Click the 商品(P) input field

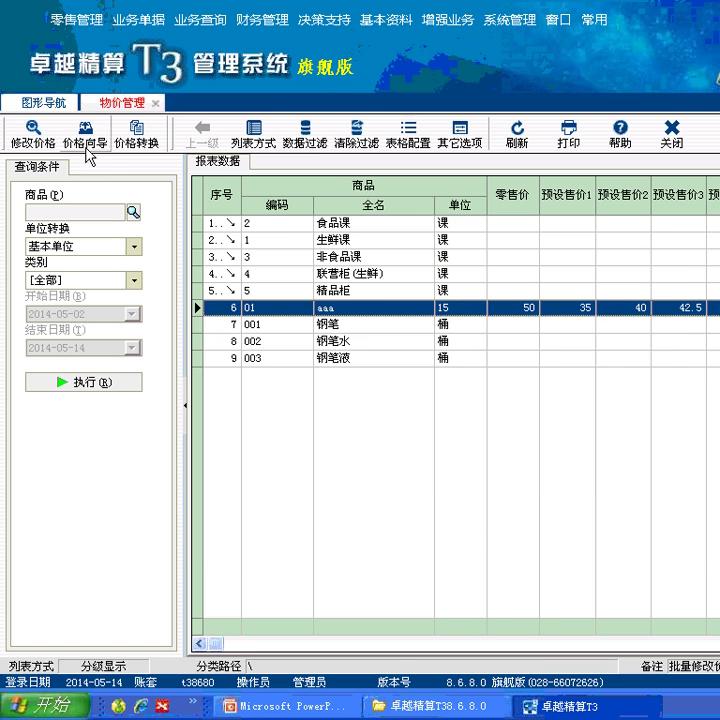pos(75,212)
